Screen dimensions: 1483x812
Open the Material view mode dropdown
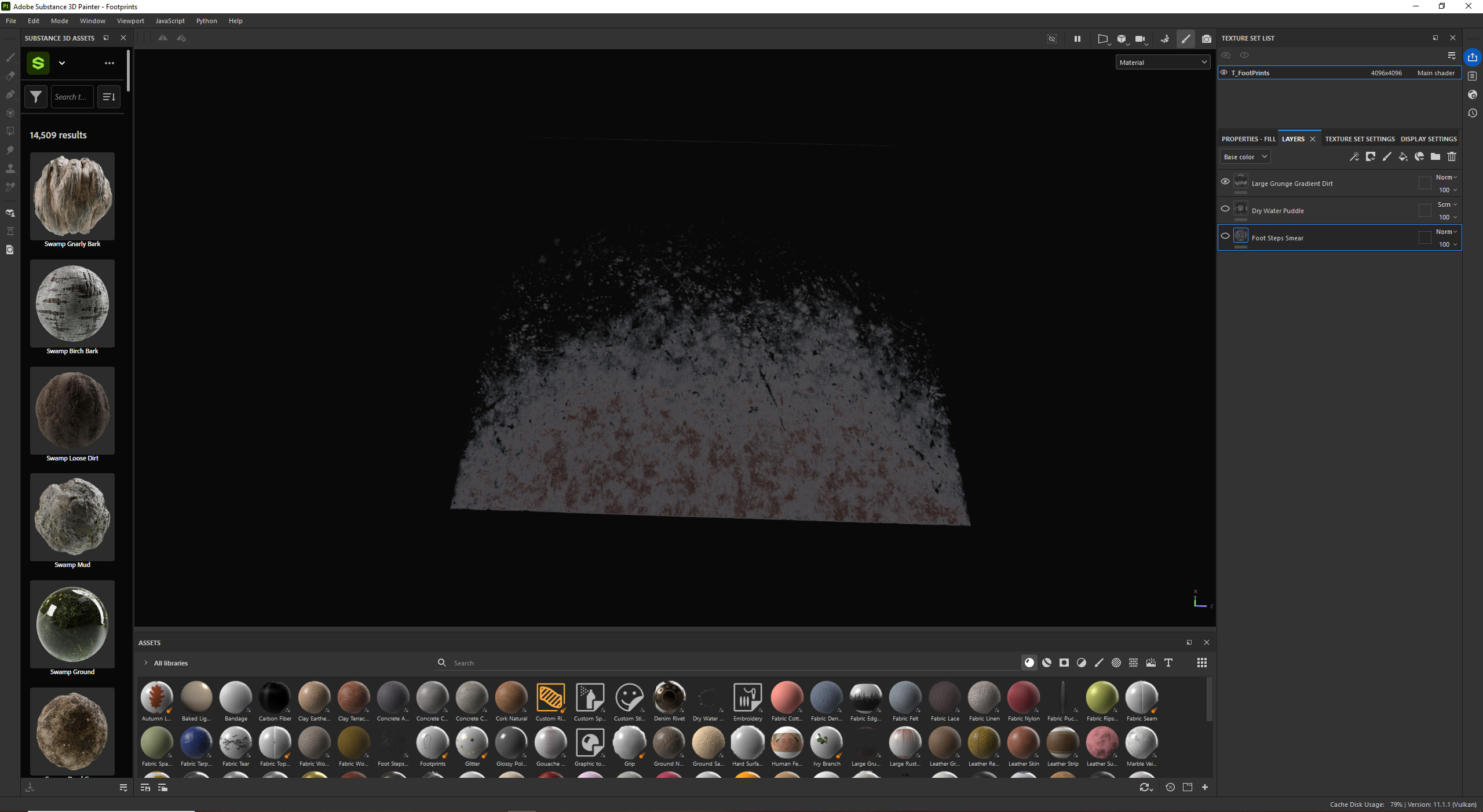(x=1162, y=62)
